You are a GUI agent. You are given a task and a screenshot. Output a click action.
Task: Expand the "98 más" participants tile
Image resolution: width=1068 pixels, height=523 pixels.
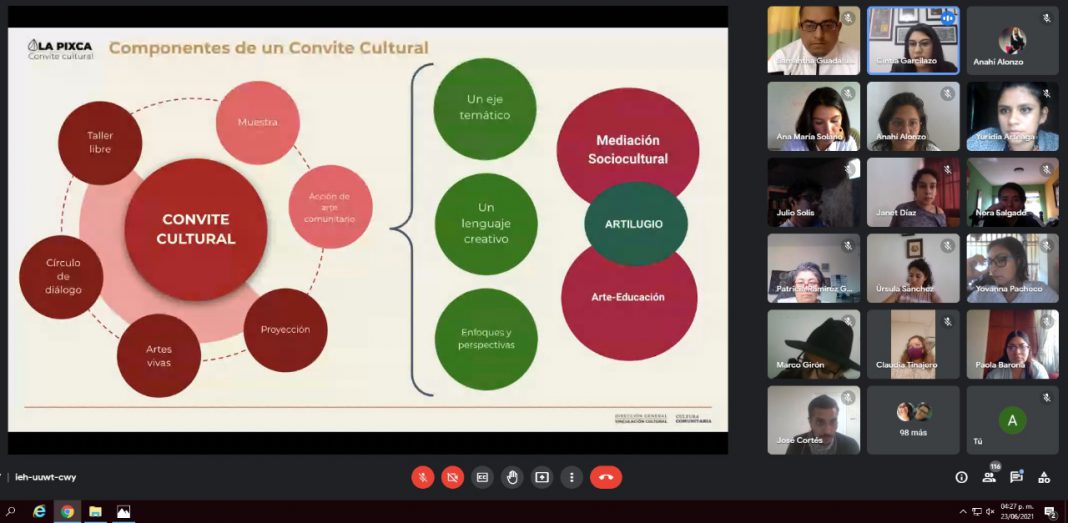click(913, 420)
